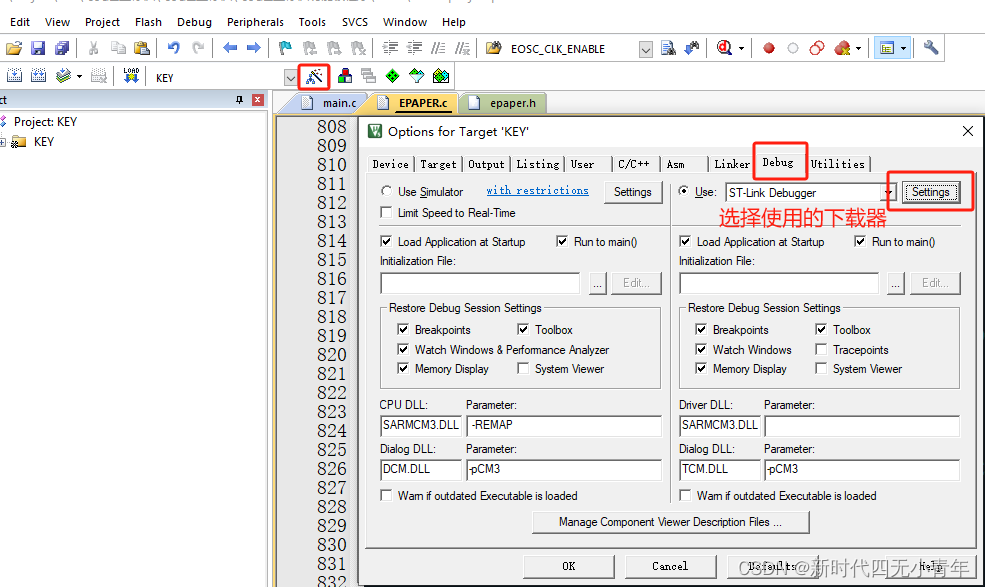Expand the KEY target selector dropdown
Viewport: 985px width, 587px height.
(291, 76)
